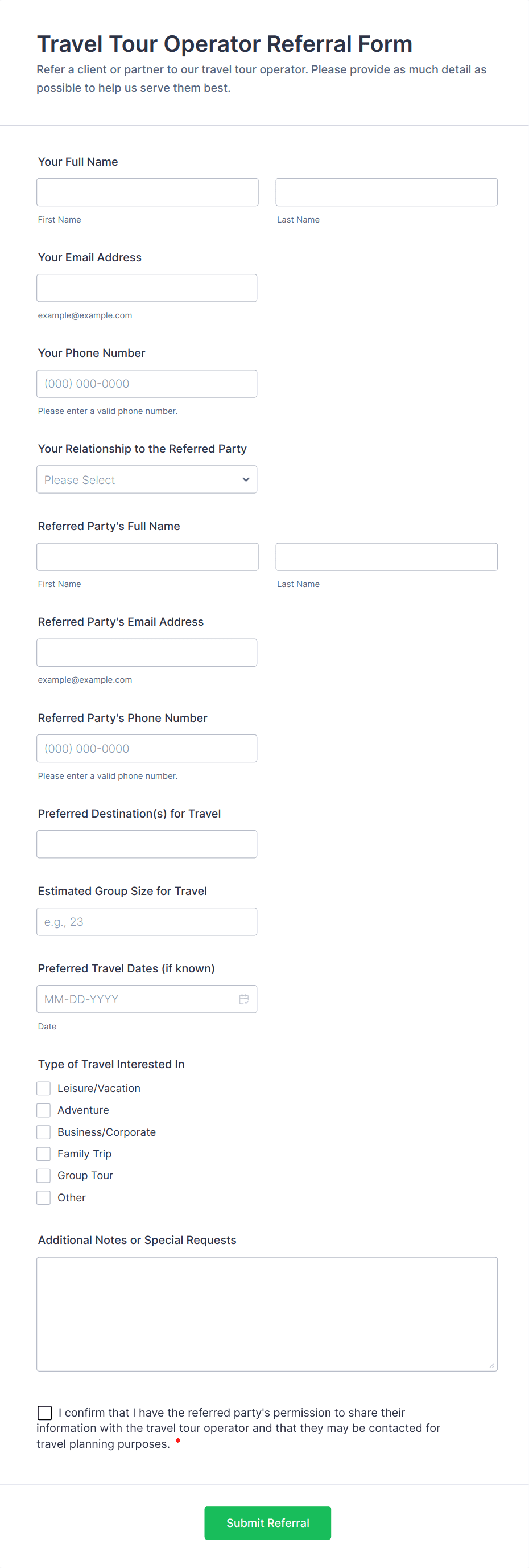The image size is (529, 1568).
Task: Focus your First Name field
Action: point(147,192)
